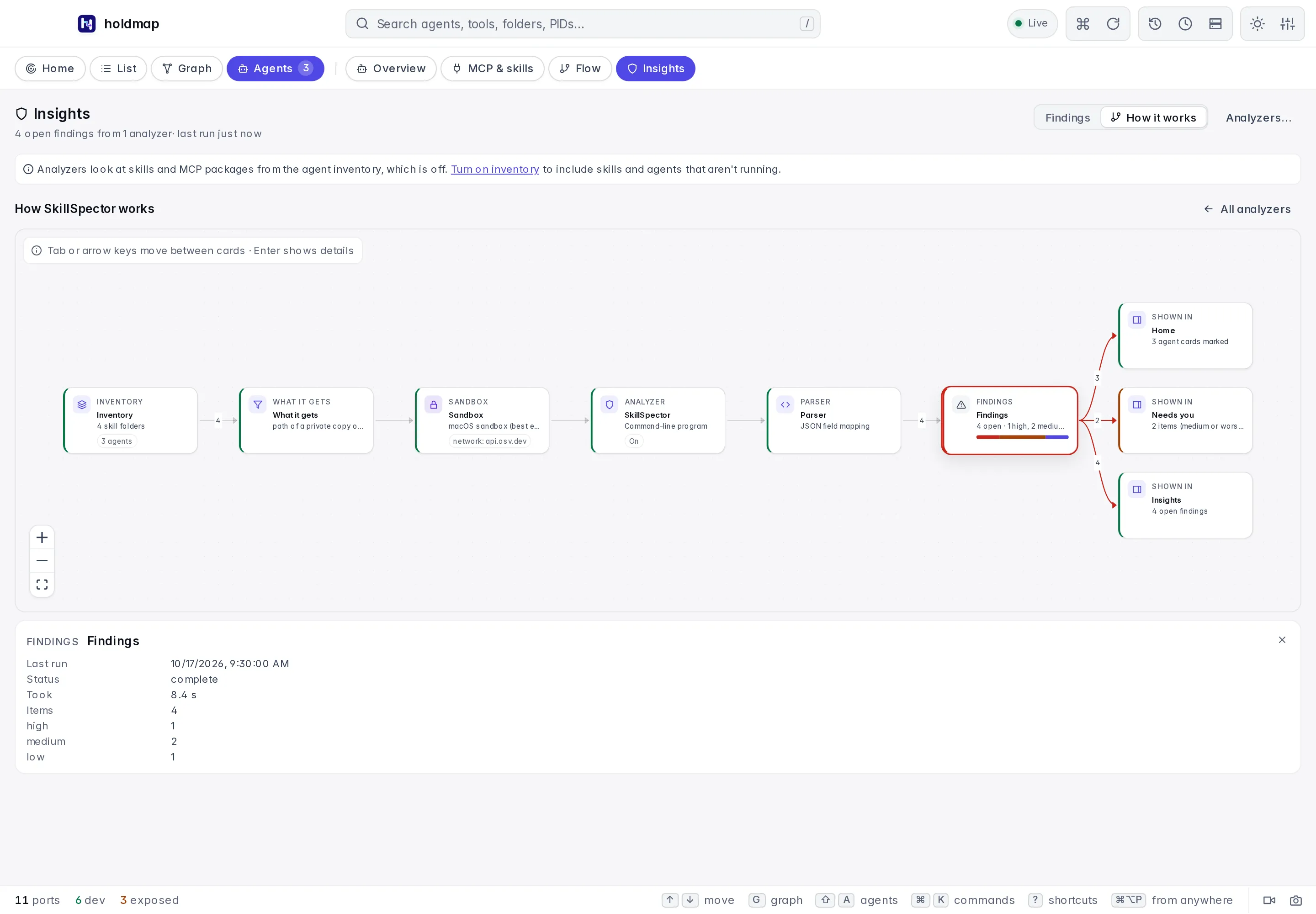This screenshot has height=914, width=1316.
Task: Open the Shown in Home card
Action: [x=1185, y=335]
